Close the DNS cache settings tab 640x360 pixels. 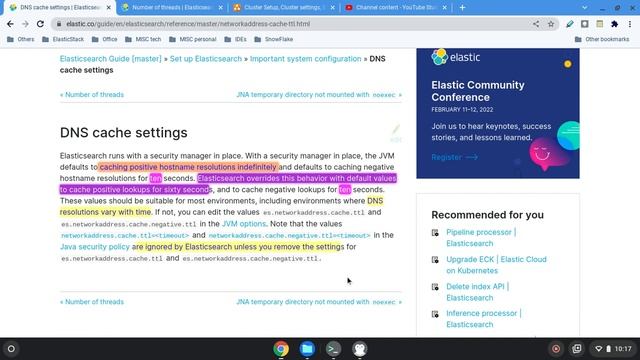click(x=109, y=7)
